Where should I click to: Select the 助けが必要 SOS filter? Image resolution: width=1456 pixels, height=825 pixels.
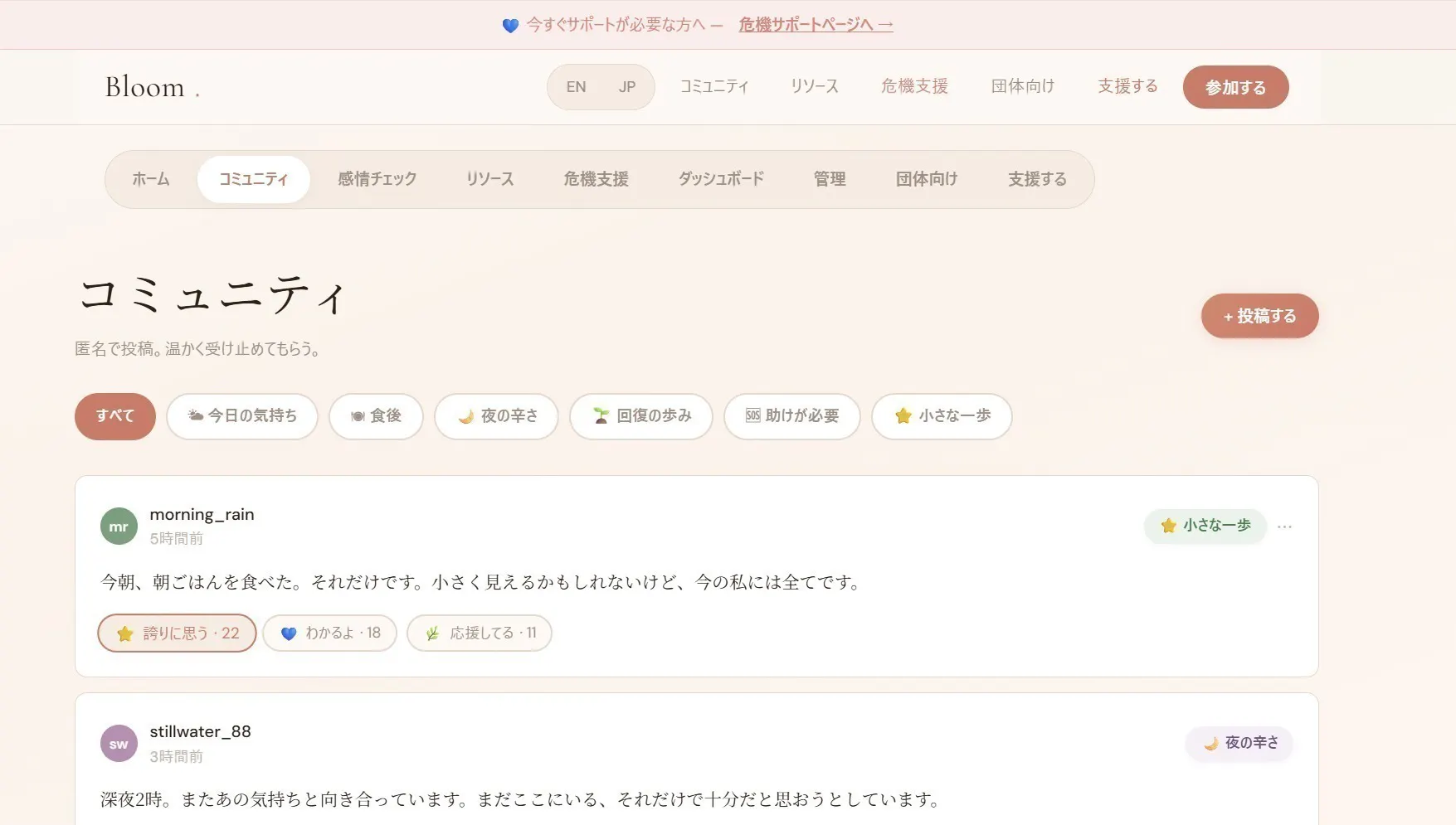coord(791,416)
